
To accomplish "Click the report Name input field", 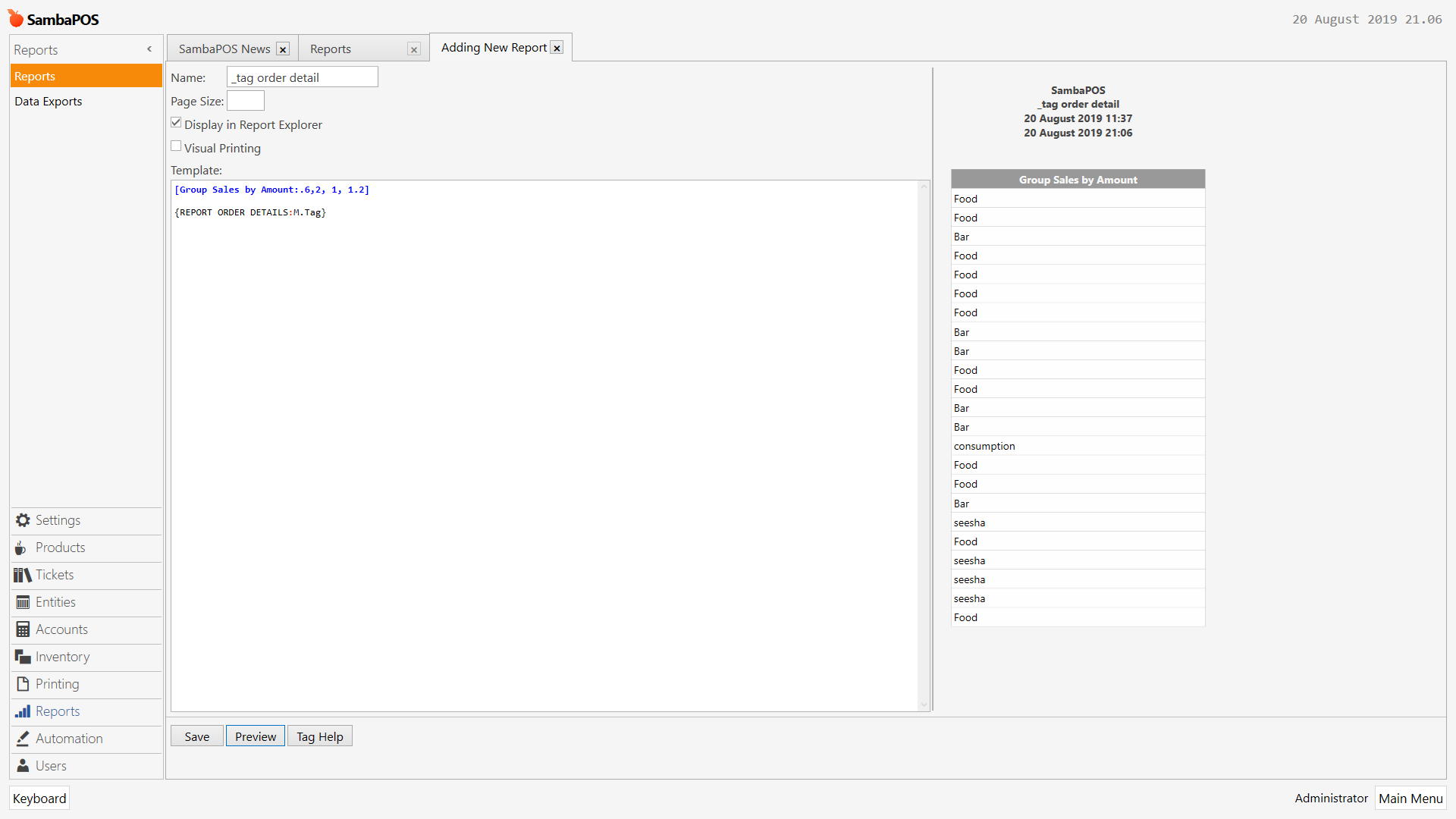I will tap(303, 77).
